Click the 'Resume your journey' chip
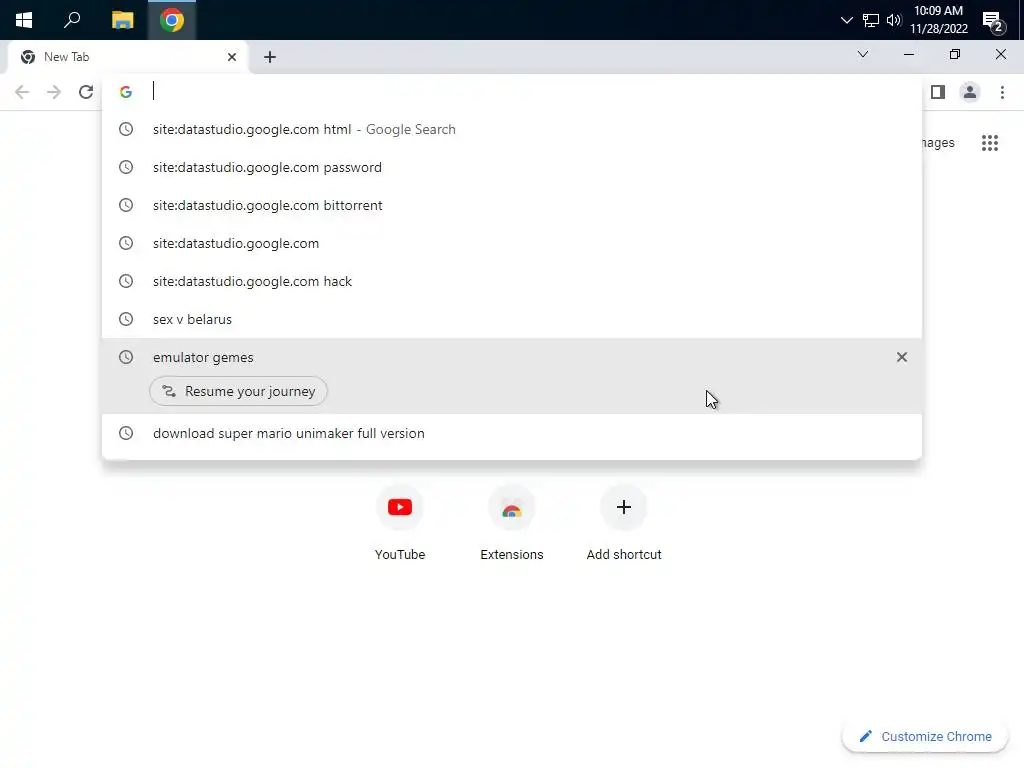 coord(238,391)
